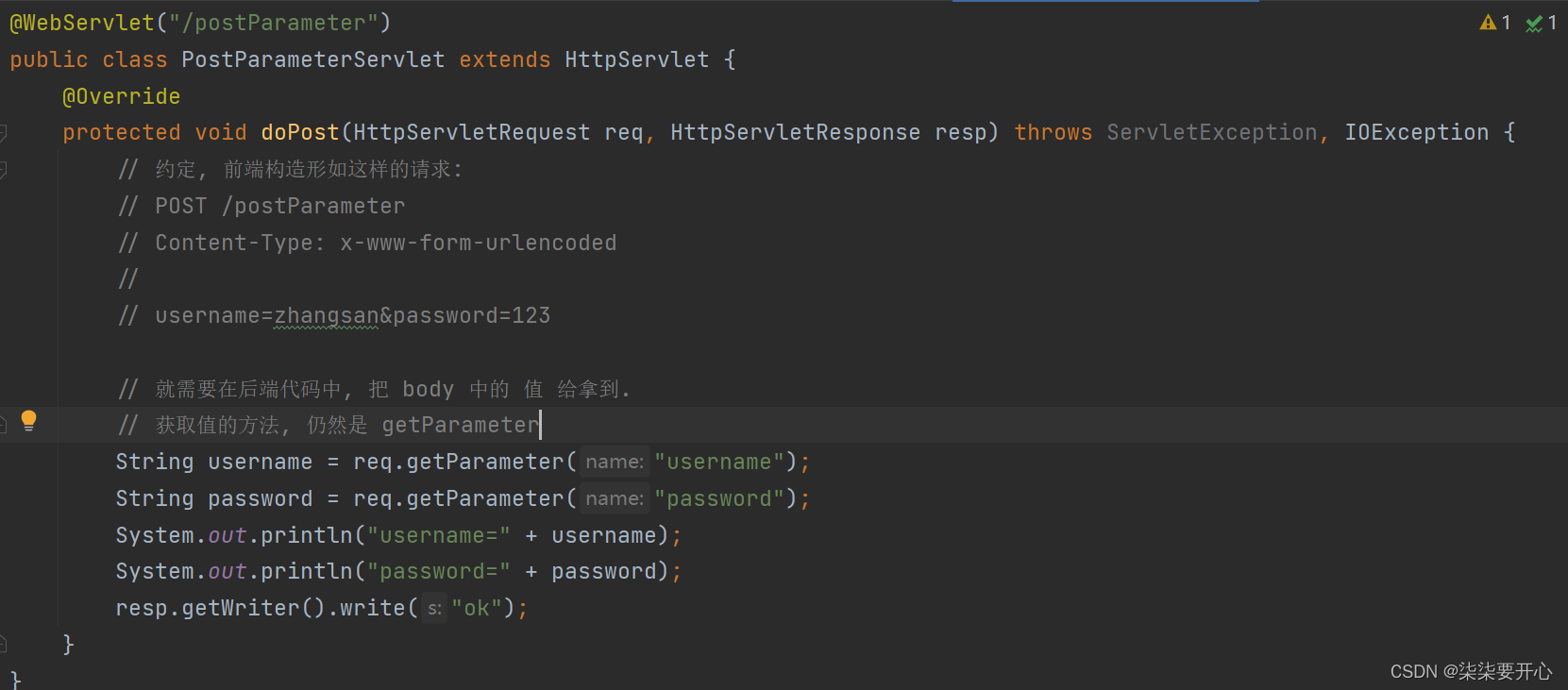Click the underlined word zhangsan in comment

coord(326,316)
